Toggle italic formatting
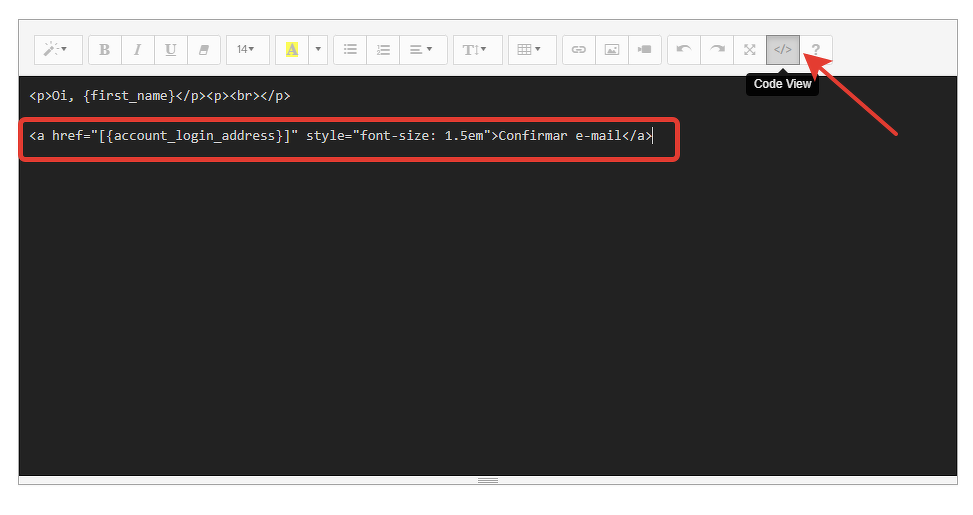The height and width of the screenshot is (515, 973). [x=137, y=49]
